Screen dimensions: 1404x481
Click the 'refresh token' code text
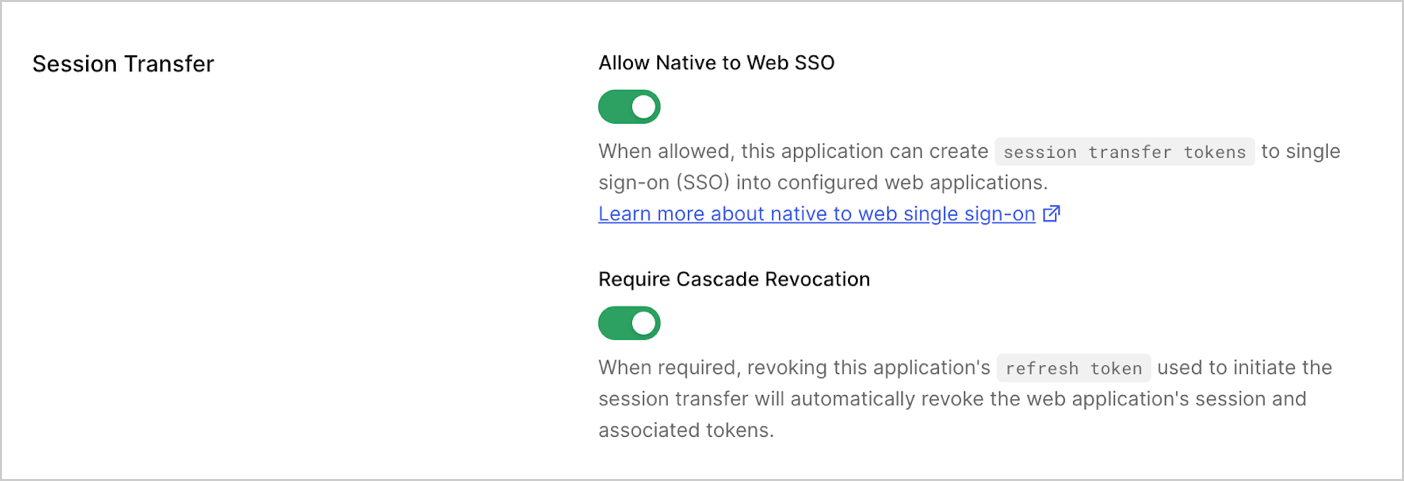(1074, 368)
